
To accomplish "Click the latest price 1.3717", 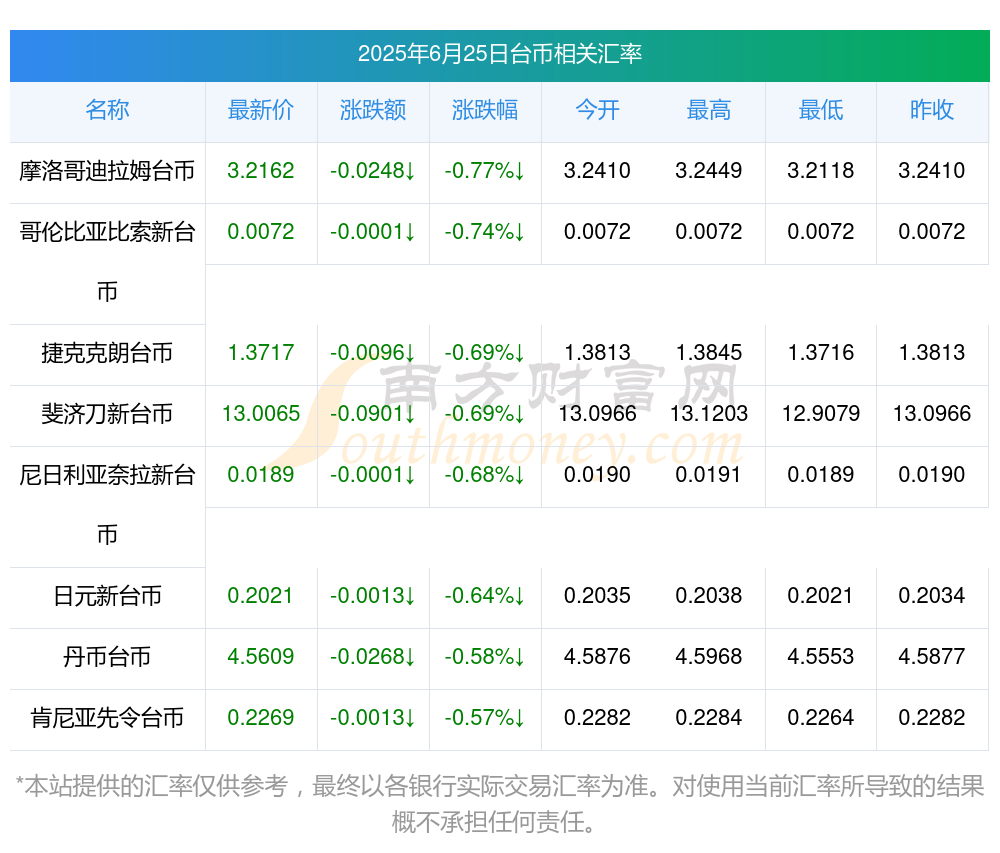I will pyautogui.click(x=261, y=353).
